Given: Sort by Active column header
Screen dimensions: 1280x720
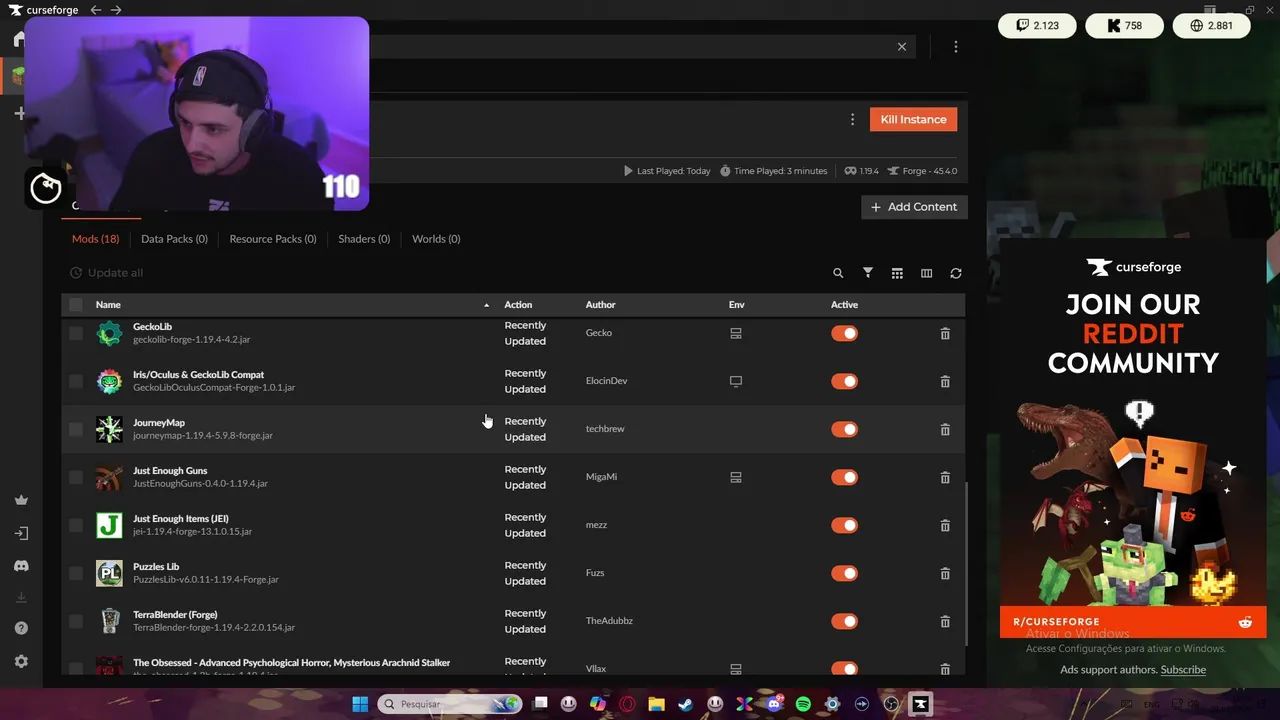Looking at the screenshot, I should coord(844,305).
